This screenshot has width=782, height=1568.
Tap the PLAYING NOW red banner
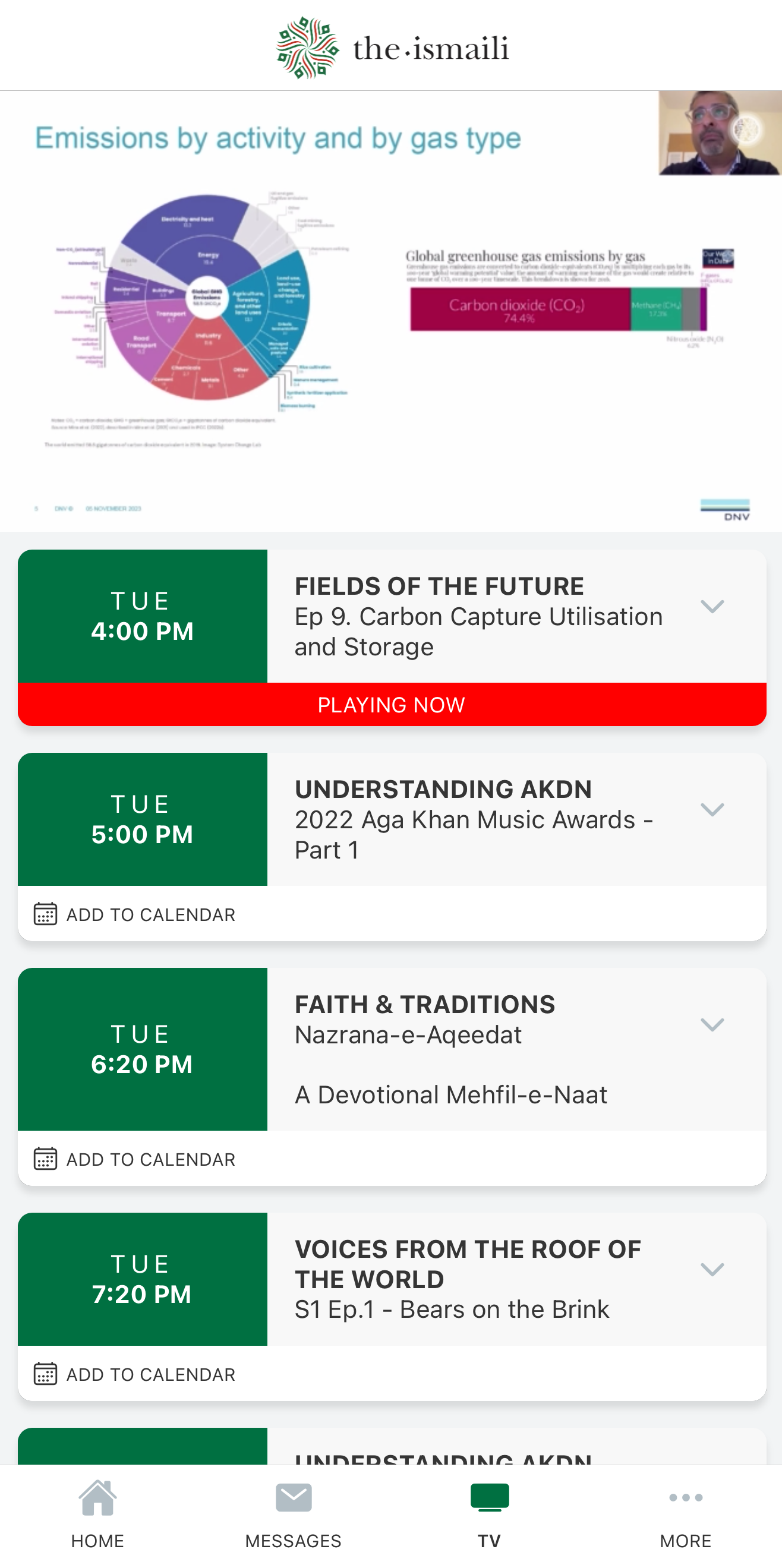click(392, 704)
